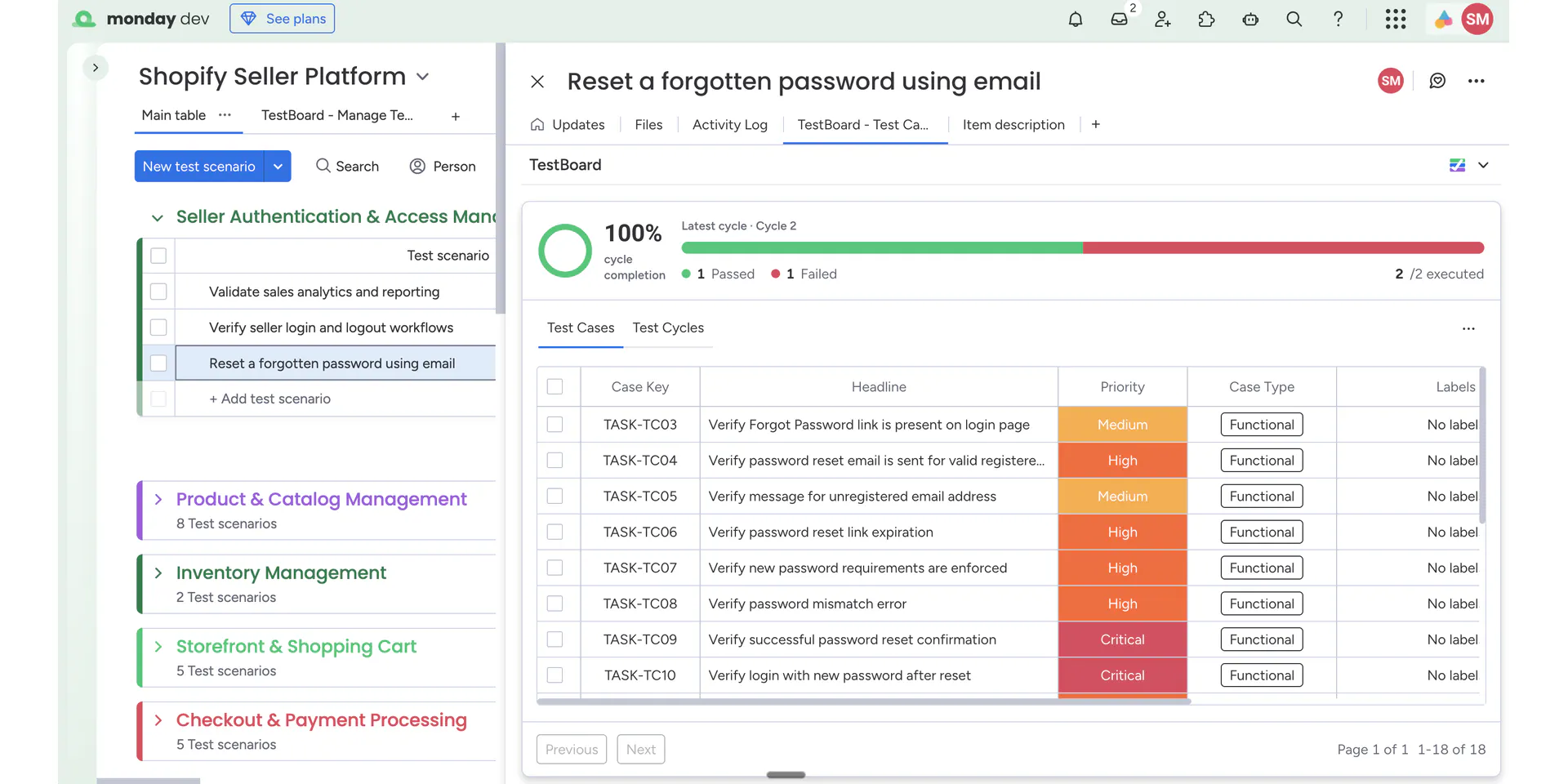Click the invite members icon

pos(1163,19)
